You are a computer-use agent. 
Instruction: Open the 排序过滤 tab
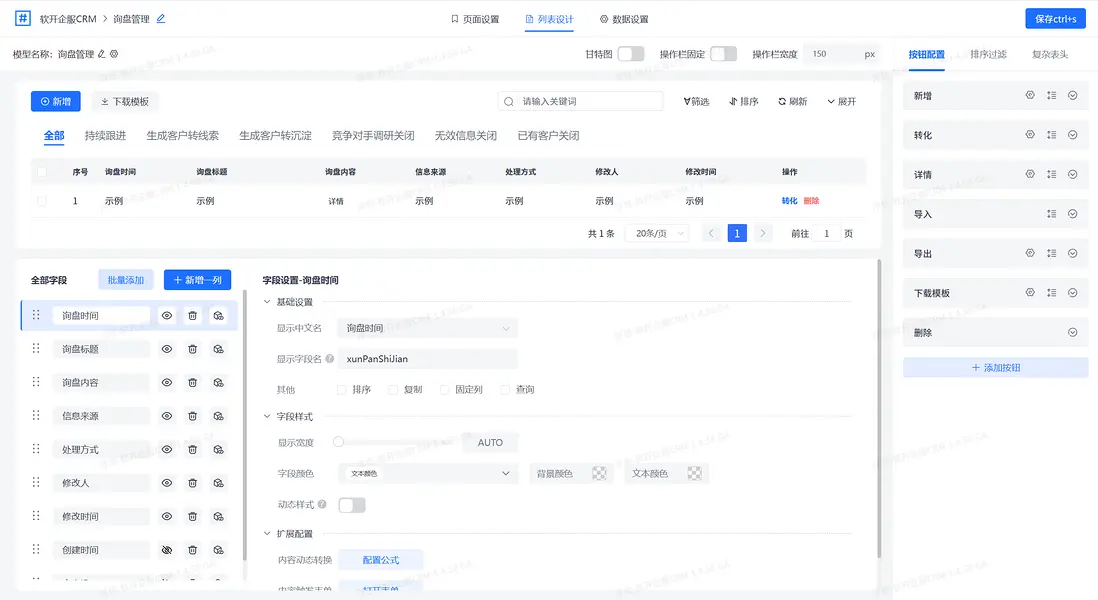point(988,54)
